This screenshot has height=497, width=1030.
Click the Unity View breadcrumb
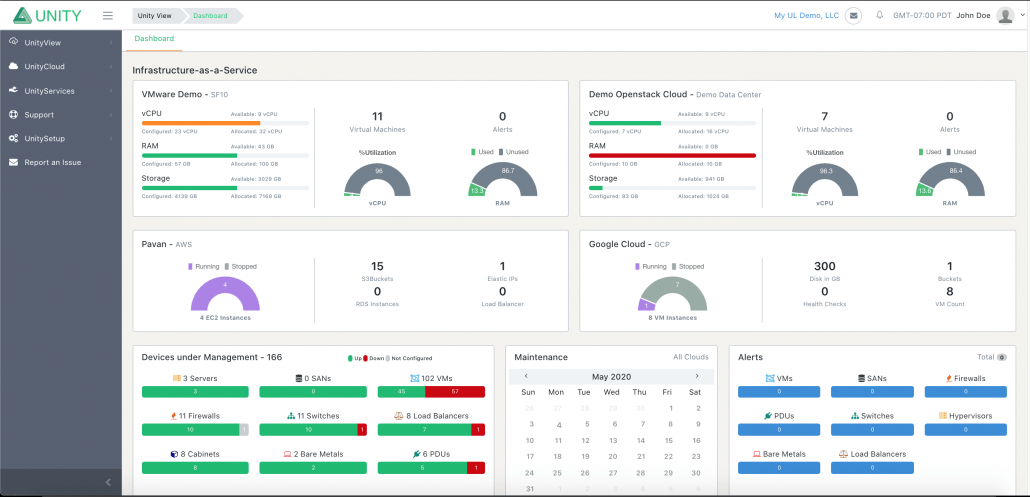coord(154,16)
